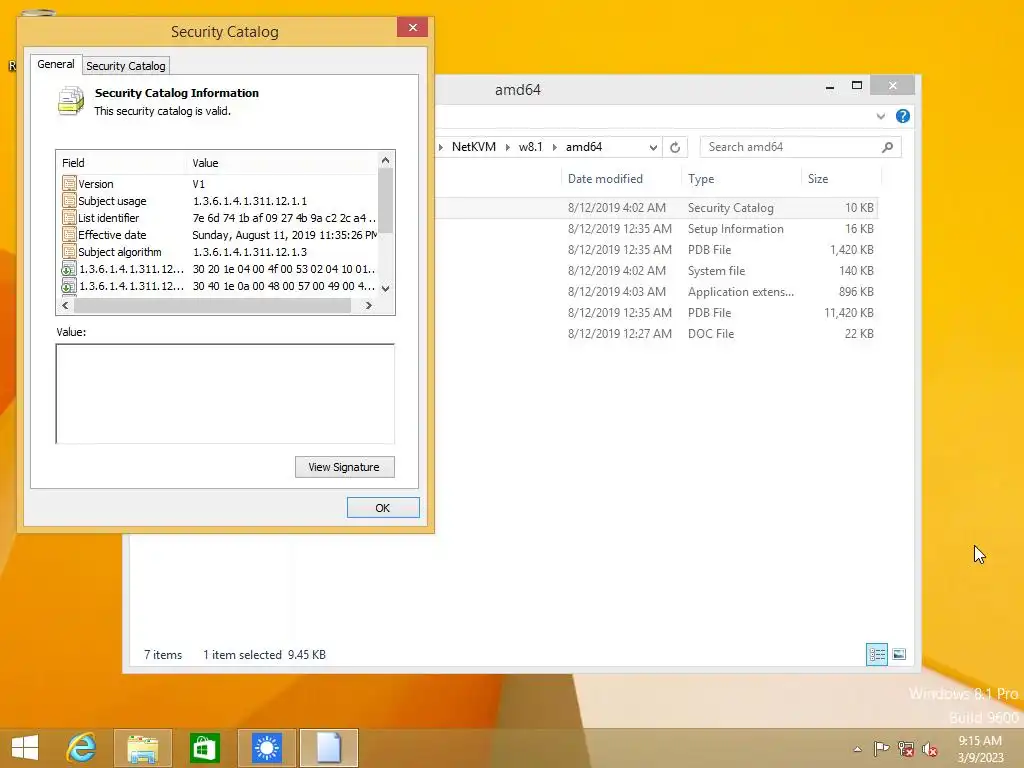
Task: Open the address bar history dropdown
Action: (652, 148)
